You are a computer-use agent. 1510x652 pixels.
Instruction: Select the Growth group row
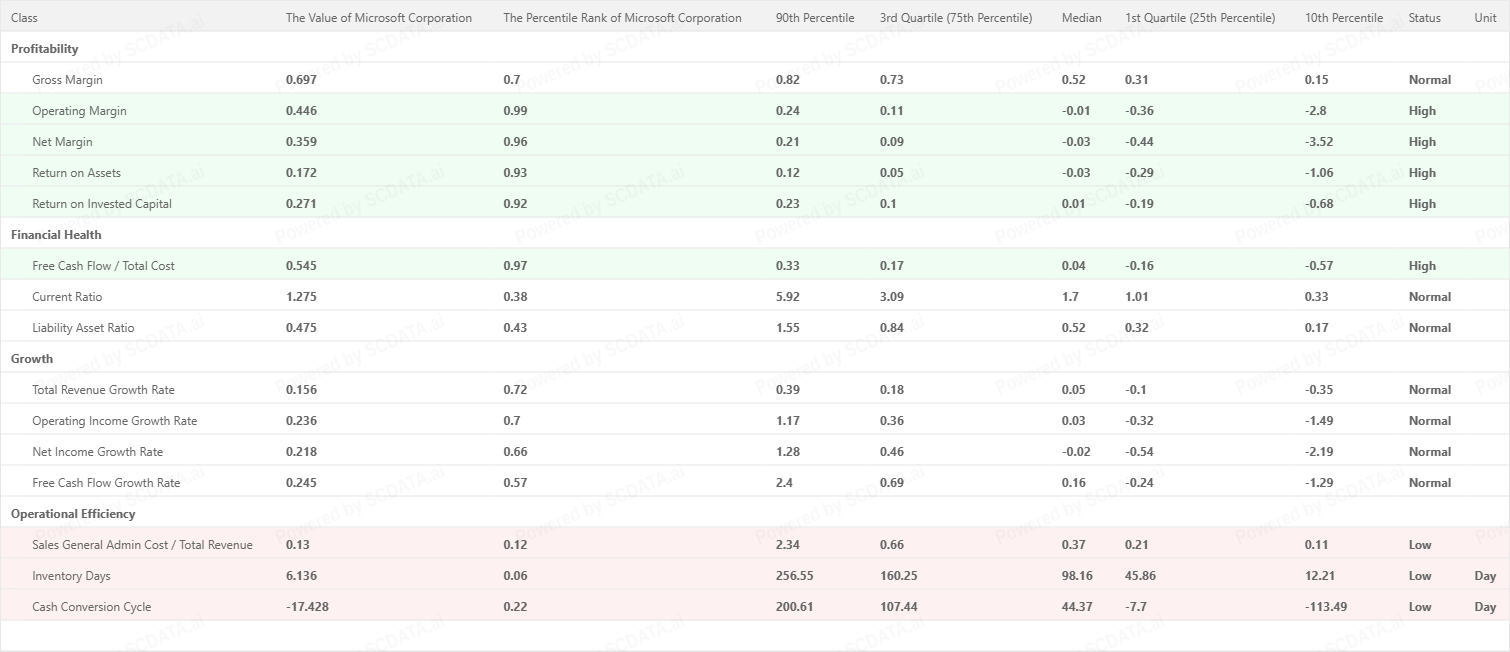click(32, 359)
